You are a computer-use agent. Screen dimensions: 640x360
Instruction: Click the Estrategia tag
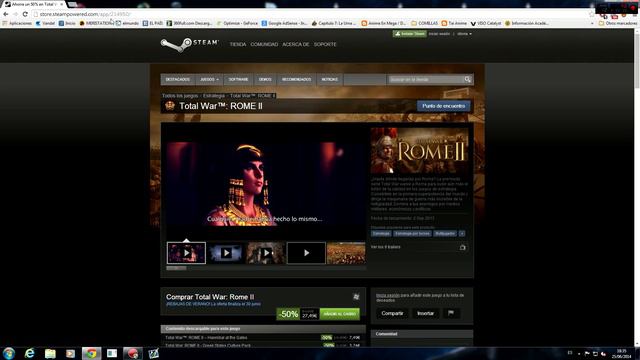click(381, 233)
